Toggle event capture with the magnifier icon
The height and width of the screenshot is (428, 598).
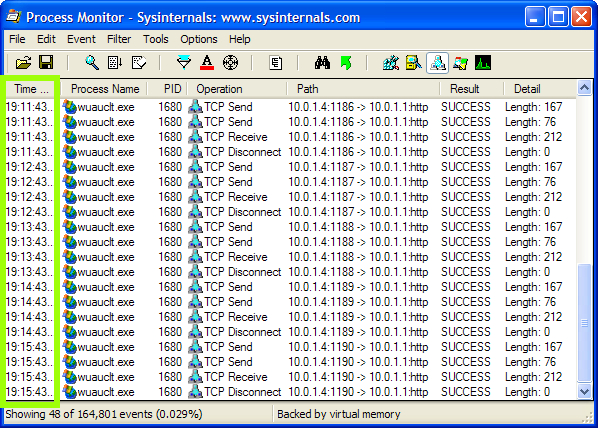click(92, 63)
